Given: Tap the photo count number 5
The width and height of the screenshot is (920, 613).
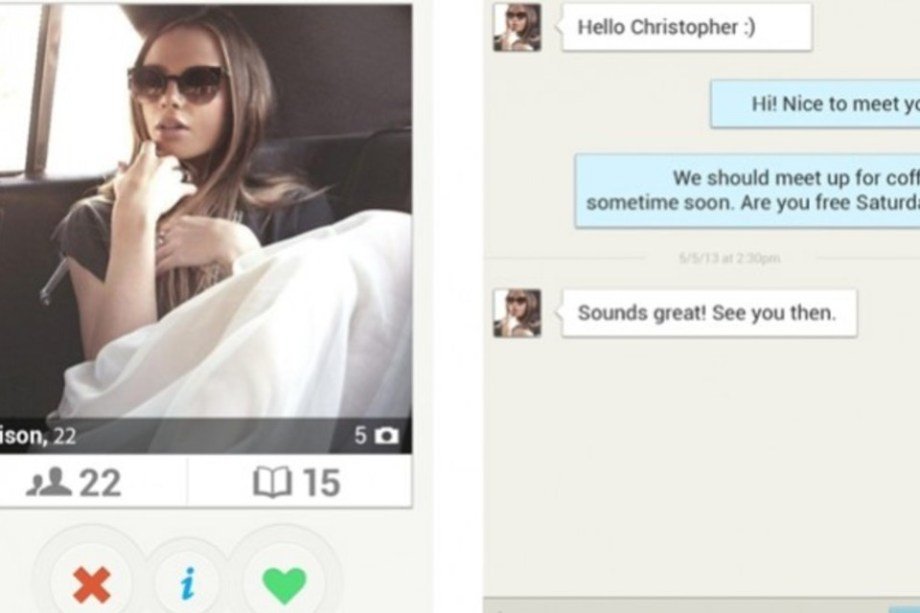Looking at the screenshot, I should pos(360,436).
